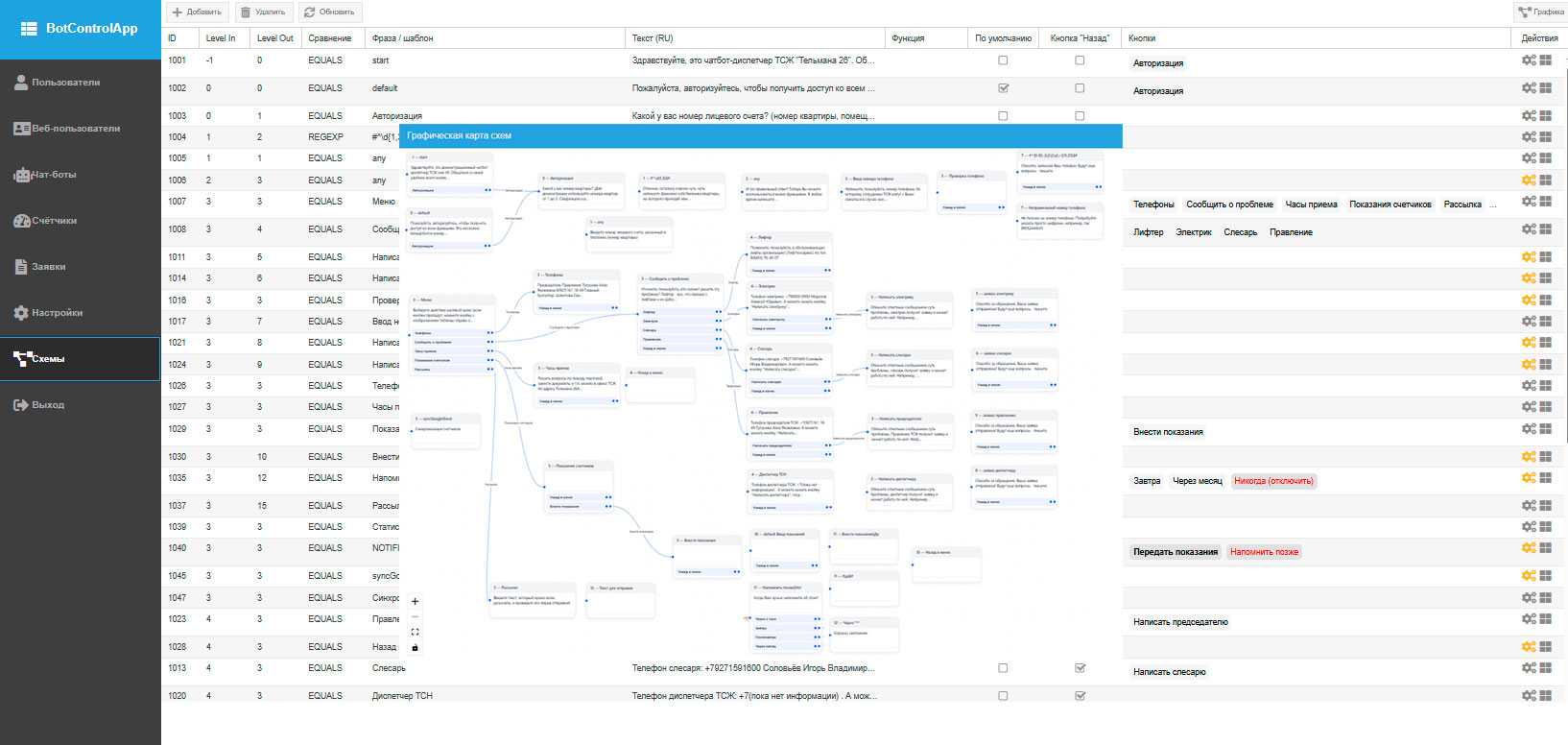This screenshot has height=745, width=1568.
Task: Open the grid icon for row 1001
Action: 1546,60
